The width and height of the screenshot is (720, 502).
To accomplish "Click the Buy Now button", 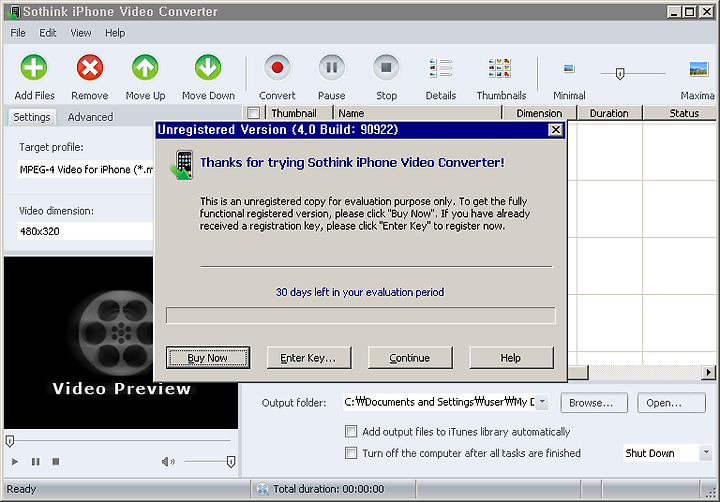I will point(208,358).
